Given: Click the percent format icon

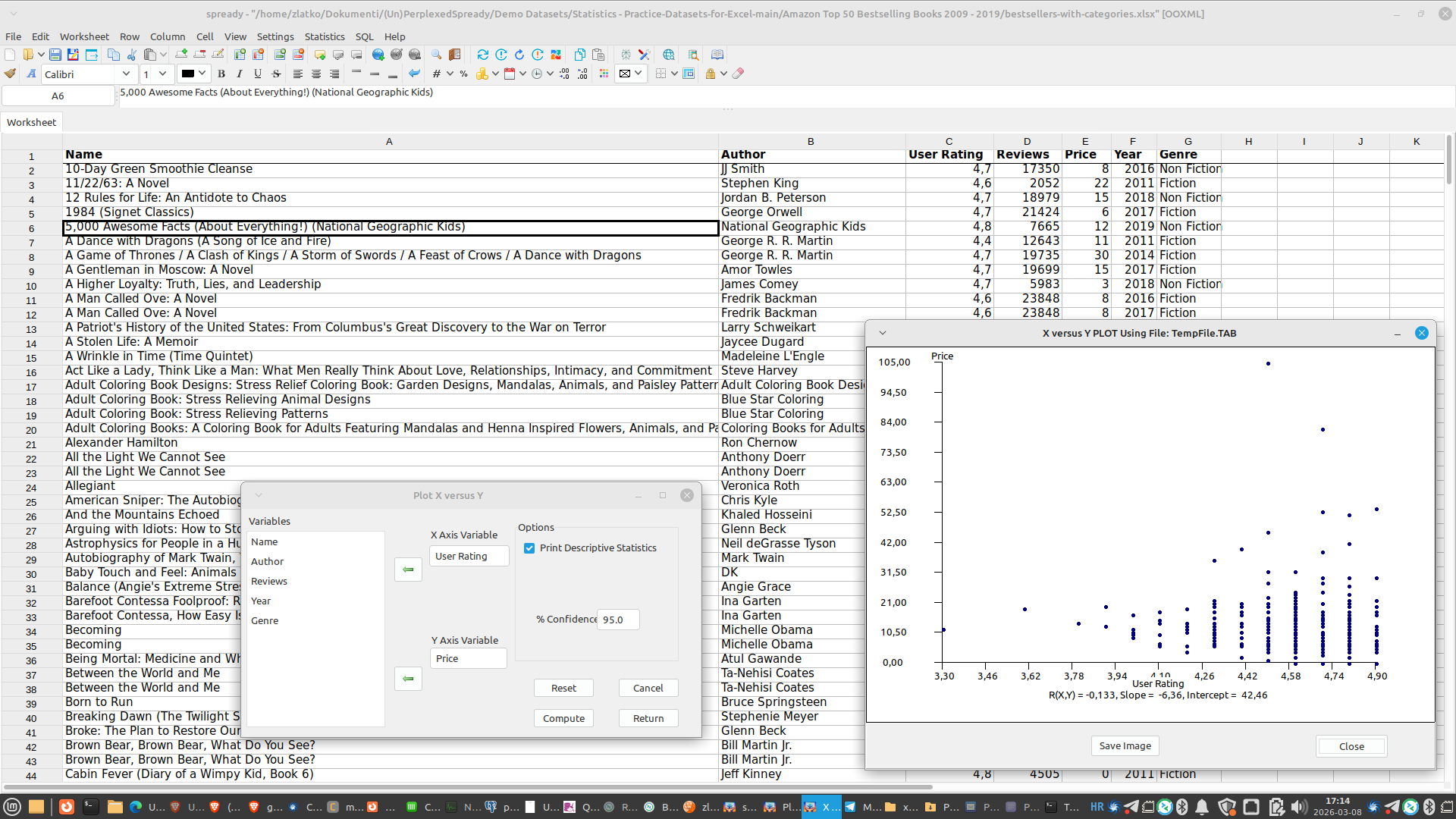Looking at the screenshot, I should point(463,74).
